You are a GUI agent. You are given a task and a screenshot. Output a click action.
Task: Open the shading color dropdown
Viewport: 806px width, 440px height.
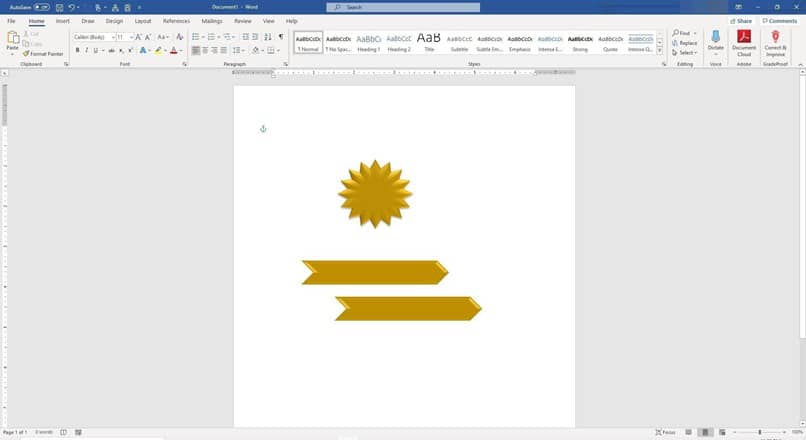click(263, 50)
